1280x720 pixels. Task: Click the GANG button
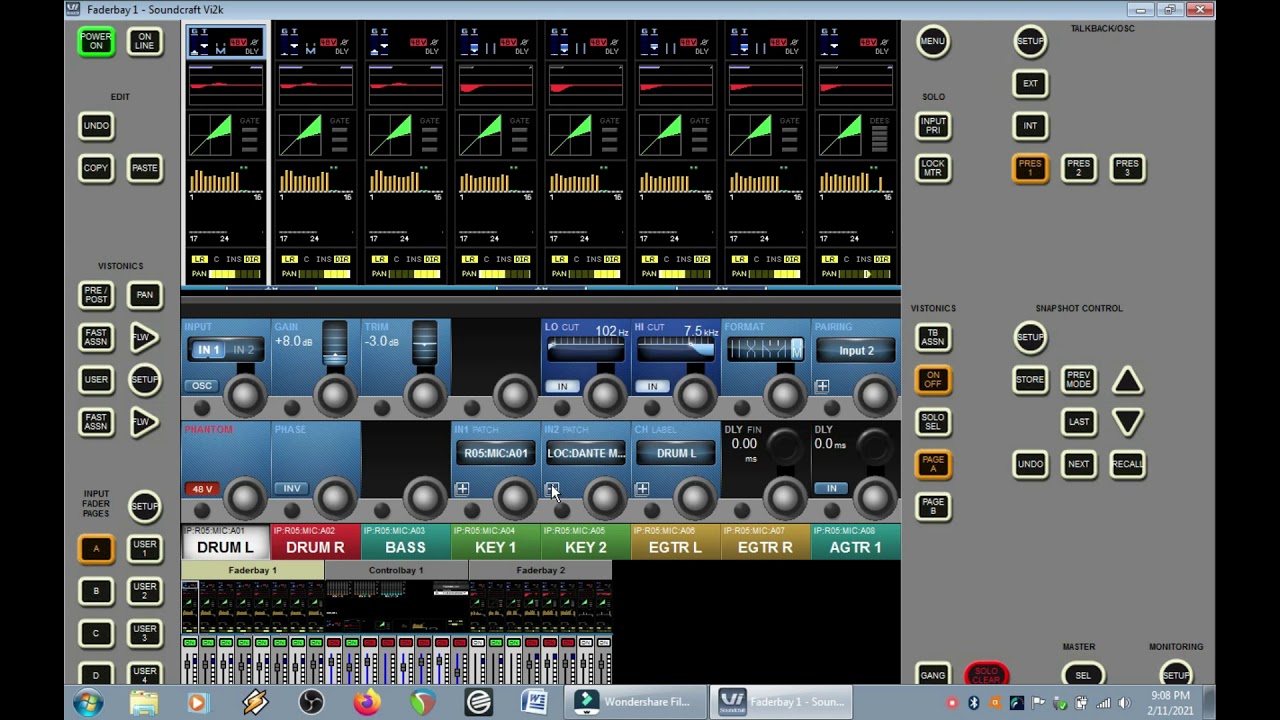[x=933, y=675]
